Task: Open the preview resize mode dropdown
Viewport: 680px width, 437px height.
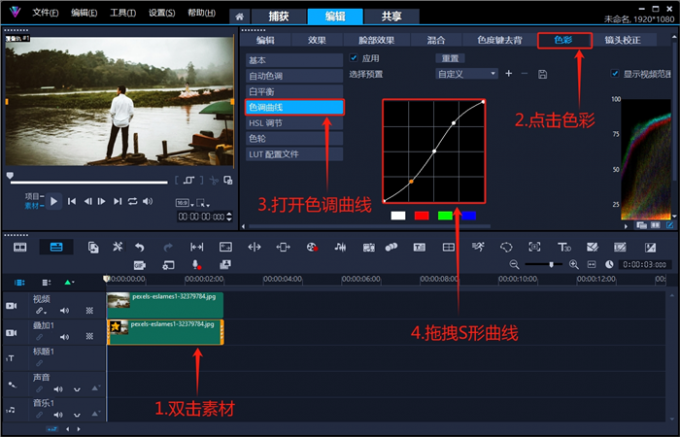Action: (x=203, y=203)
